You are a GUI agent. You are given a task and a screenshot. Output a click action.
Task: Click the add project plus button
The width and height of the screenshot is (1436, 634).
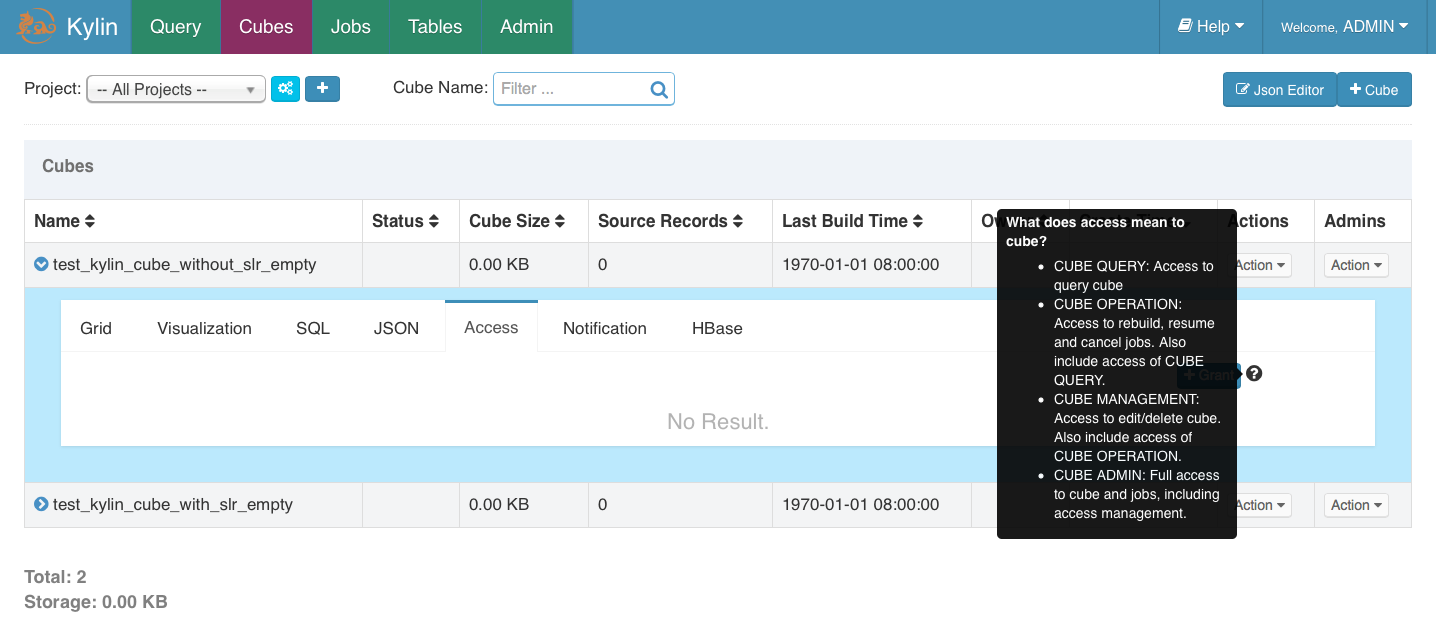coord(322,89)
